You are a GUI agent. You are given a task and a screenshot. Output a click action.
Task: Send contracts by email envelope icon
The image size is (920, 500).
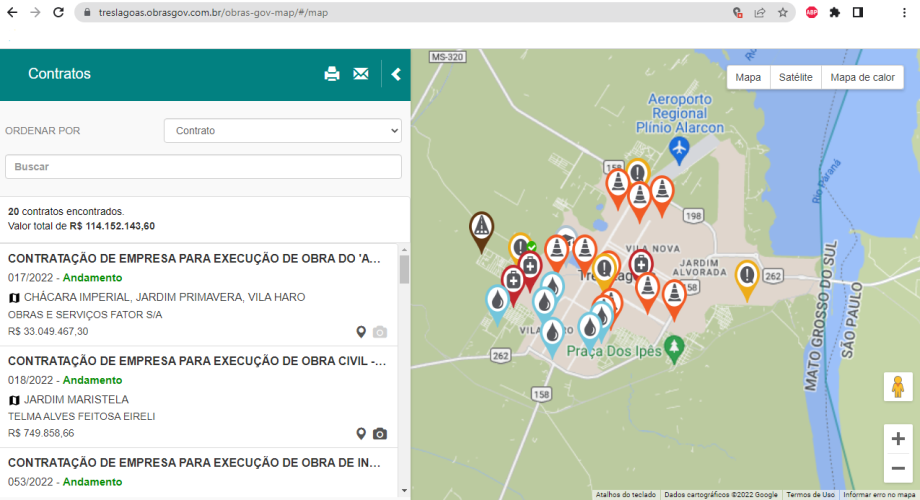(361, 74)
